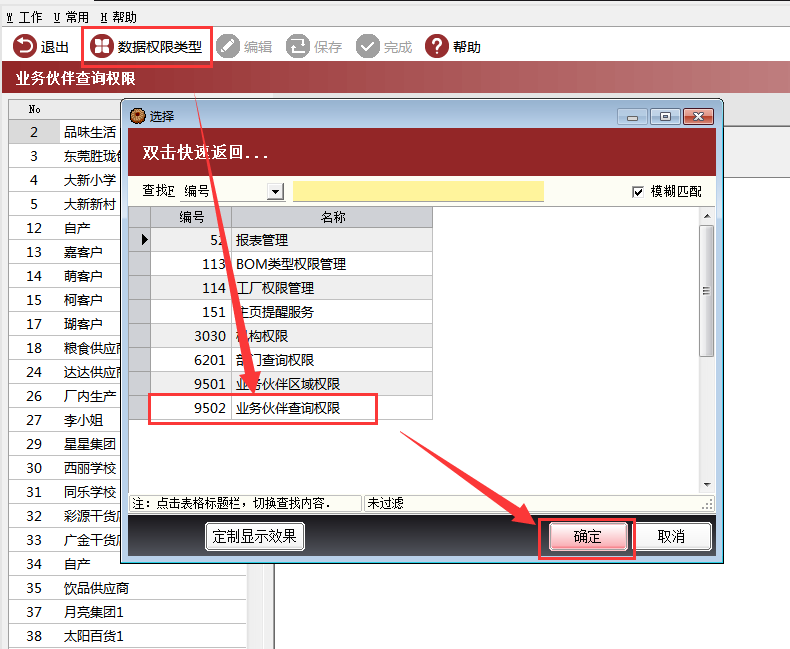
Task: Select 西丽学校 row in background list
Action: pos(65,468)
